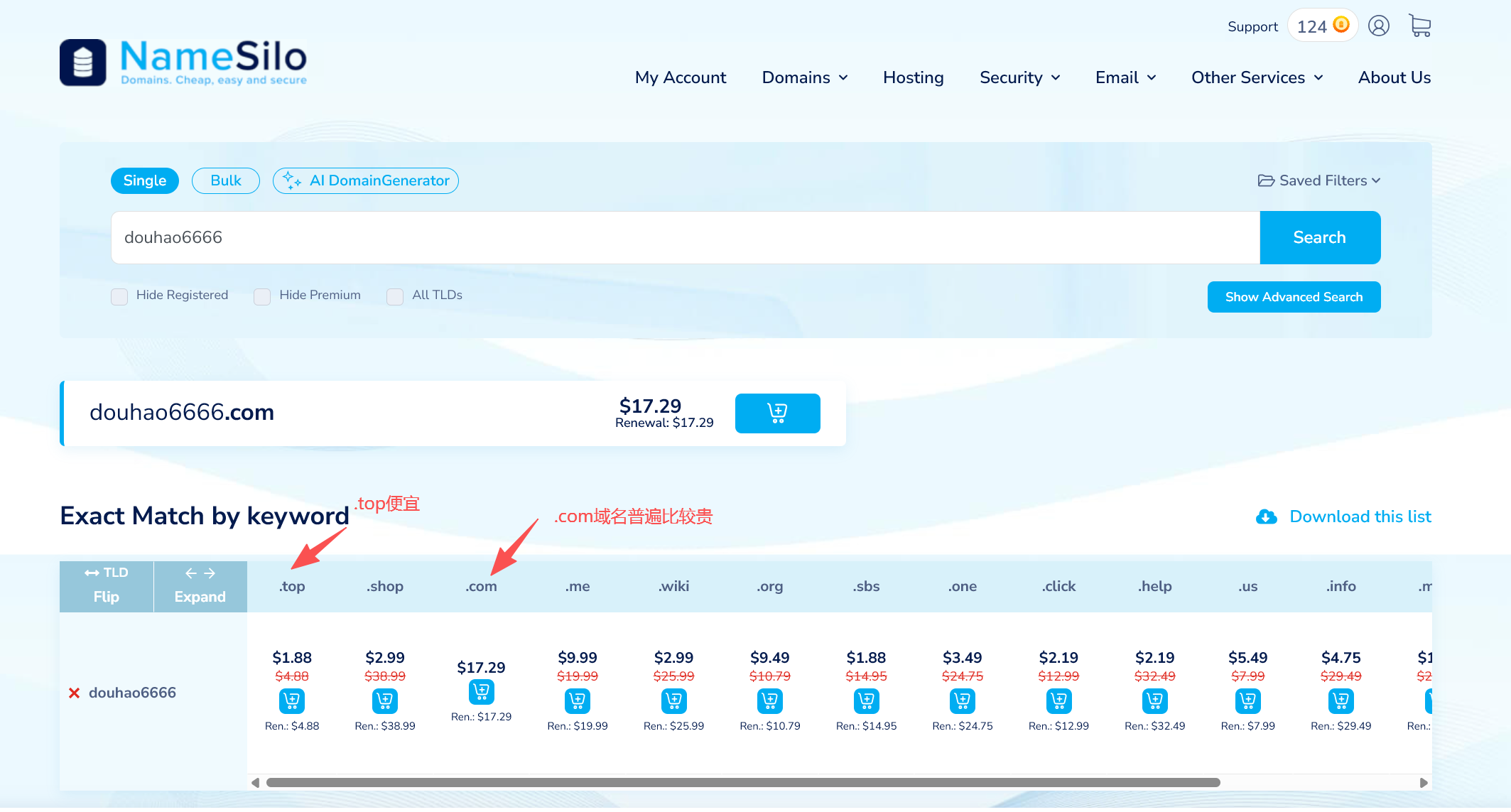Switch to the Bulk search tab
The image size is (1511, 812).
225,180
